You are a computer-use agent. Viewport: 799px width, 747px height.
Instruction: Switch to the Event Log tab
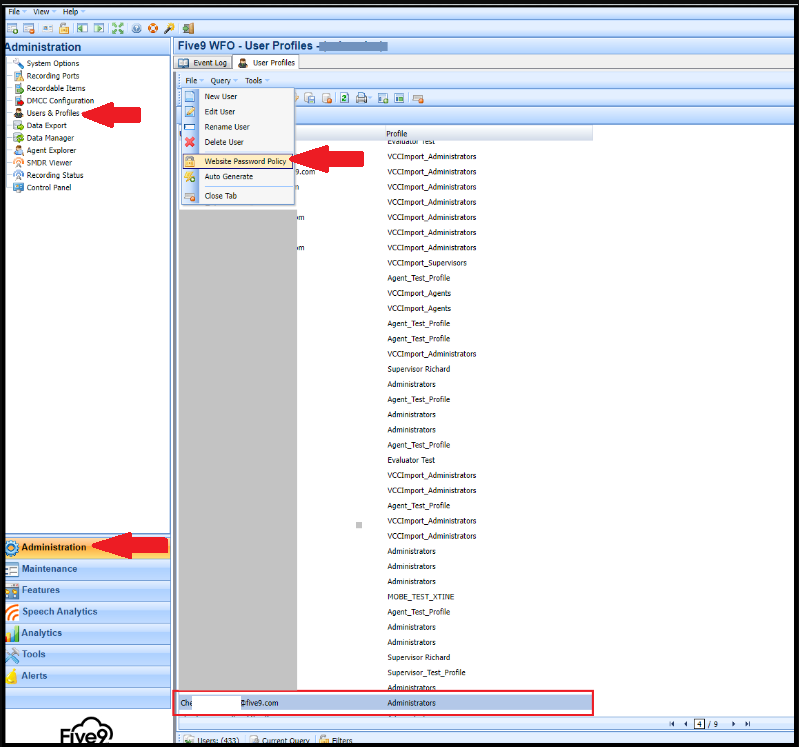203,63
